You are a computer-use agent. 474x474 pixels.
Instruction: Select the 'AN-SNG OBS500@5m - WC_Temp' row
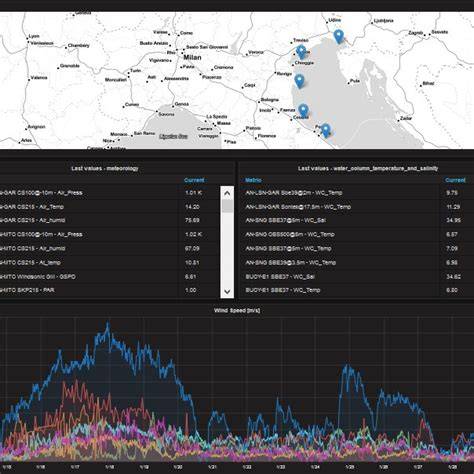(356, 234)
